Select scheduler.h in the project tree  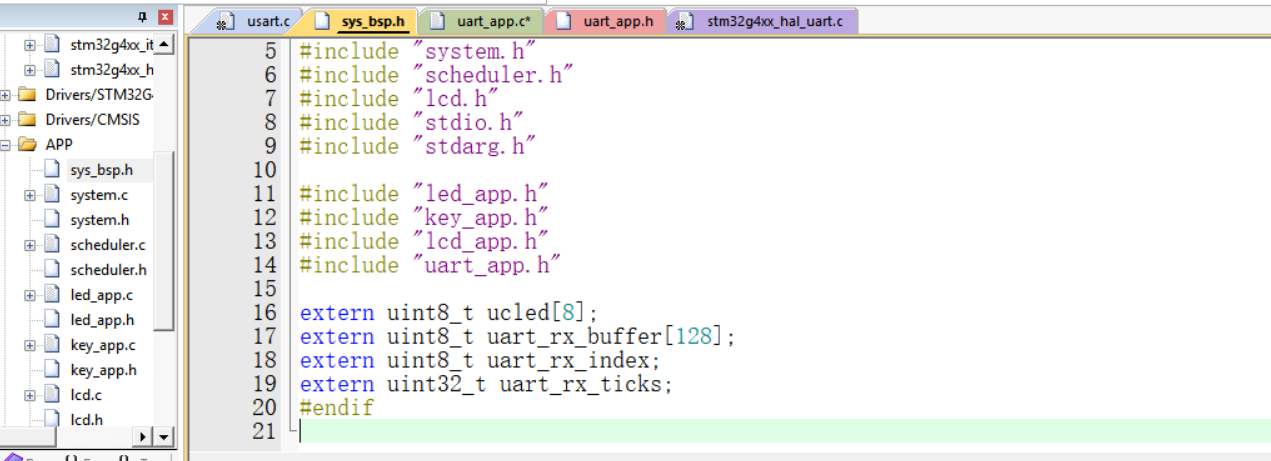click(x=109, y=270)
